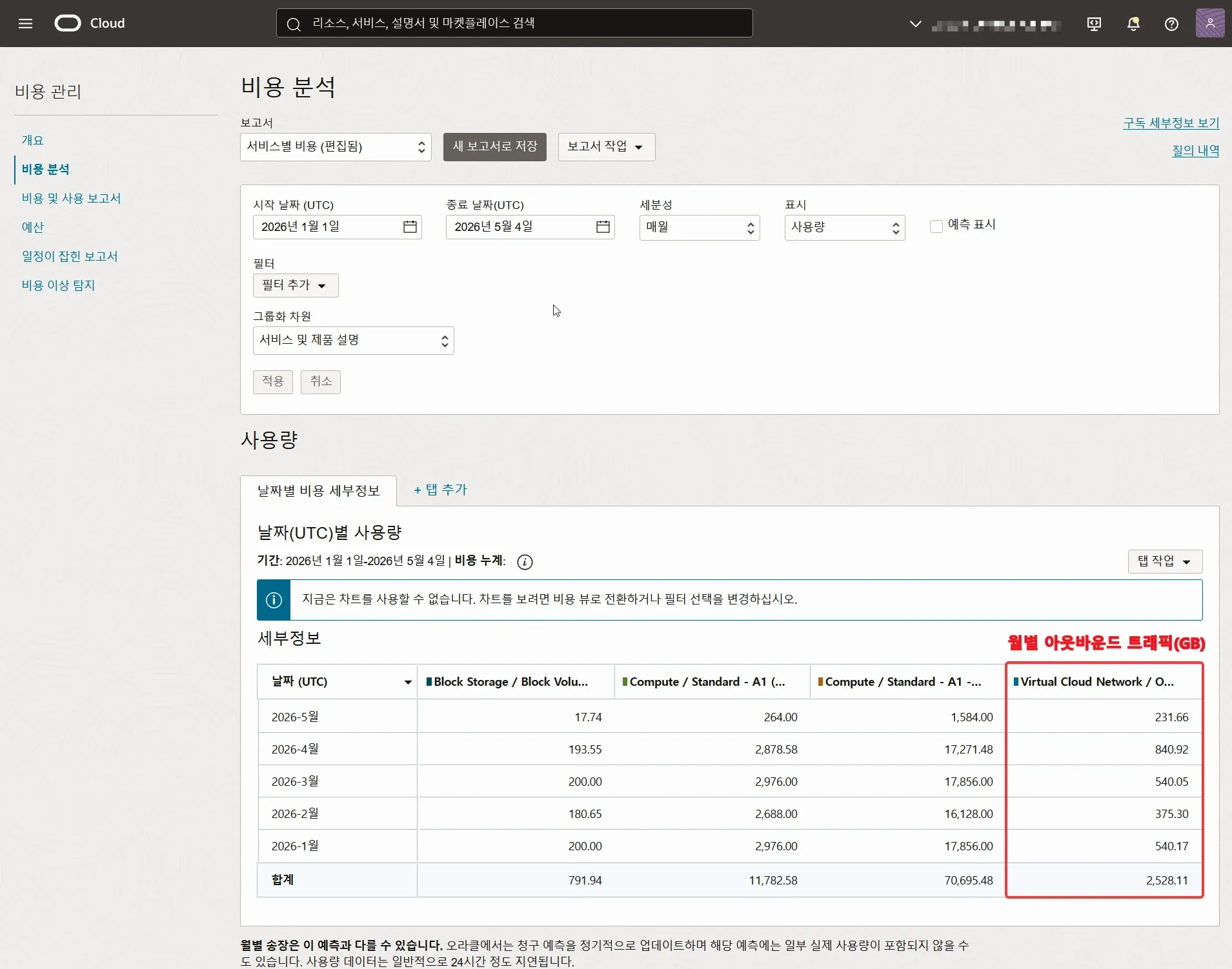Open Cost and Usage Reports sidebar item
The width and height of the screenshot is (1232, 969).
(x=72, y=199)
